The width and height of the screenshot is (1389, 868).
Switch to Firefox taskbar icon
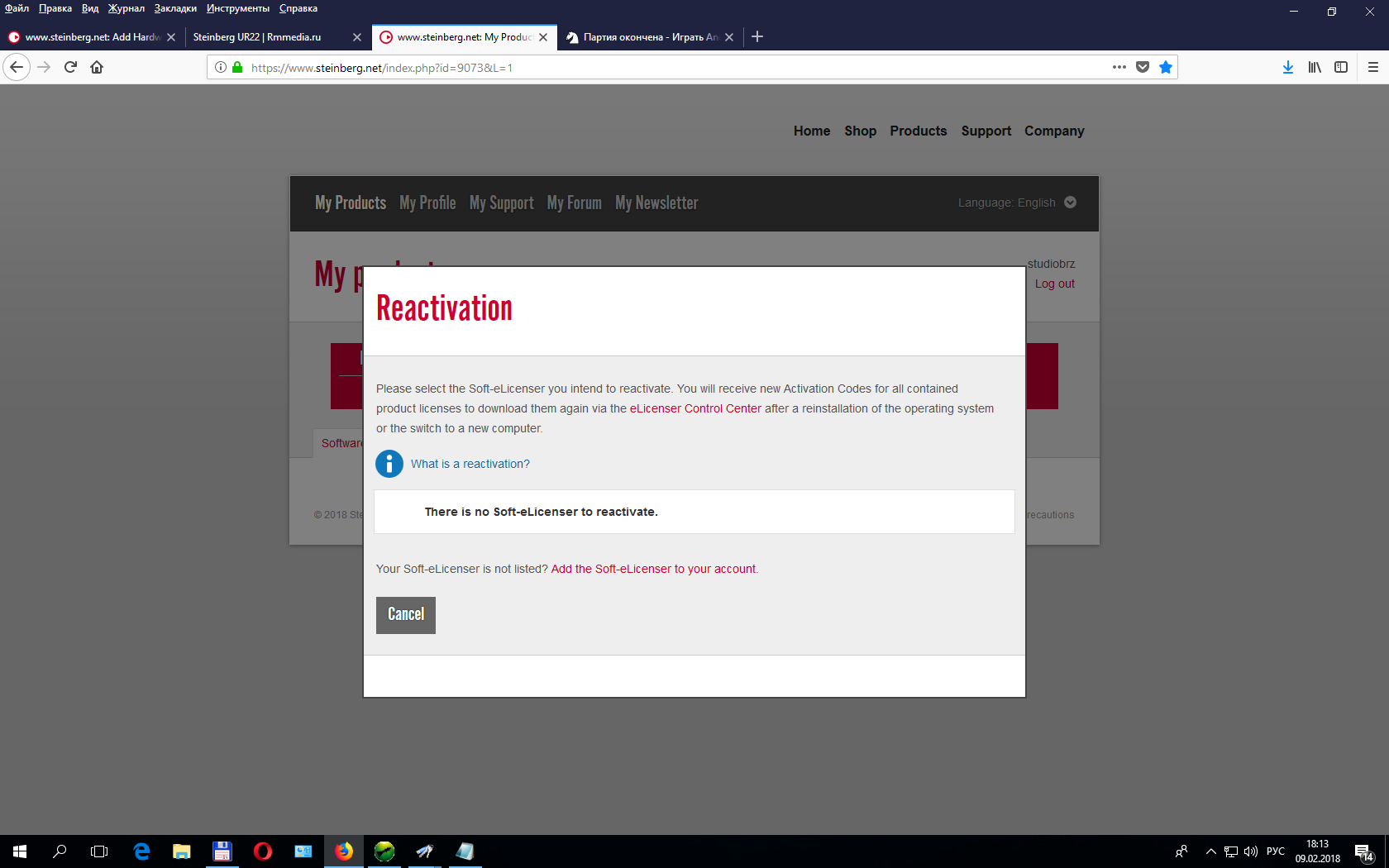[344, 851]
